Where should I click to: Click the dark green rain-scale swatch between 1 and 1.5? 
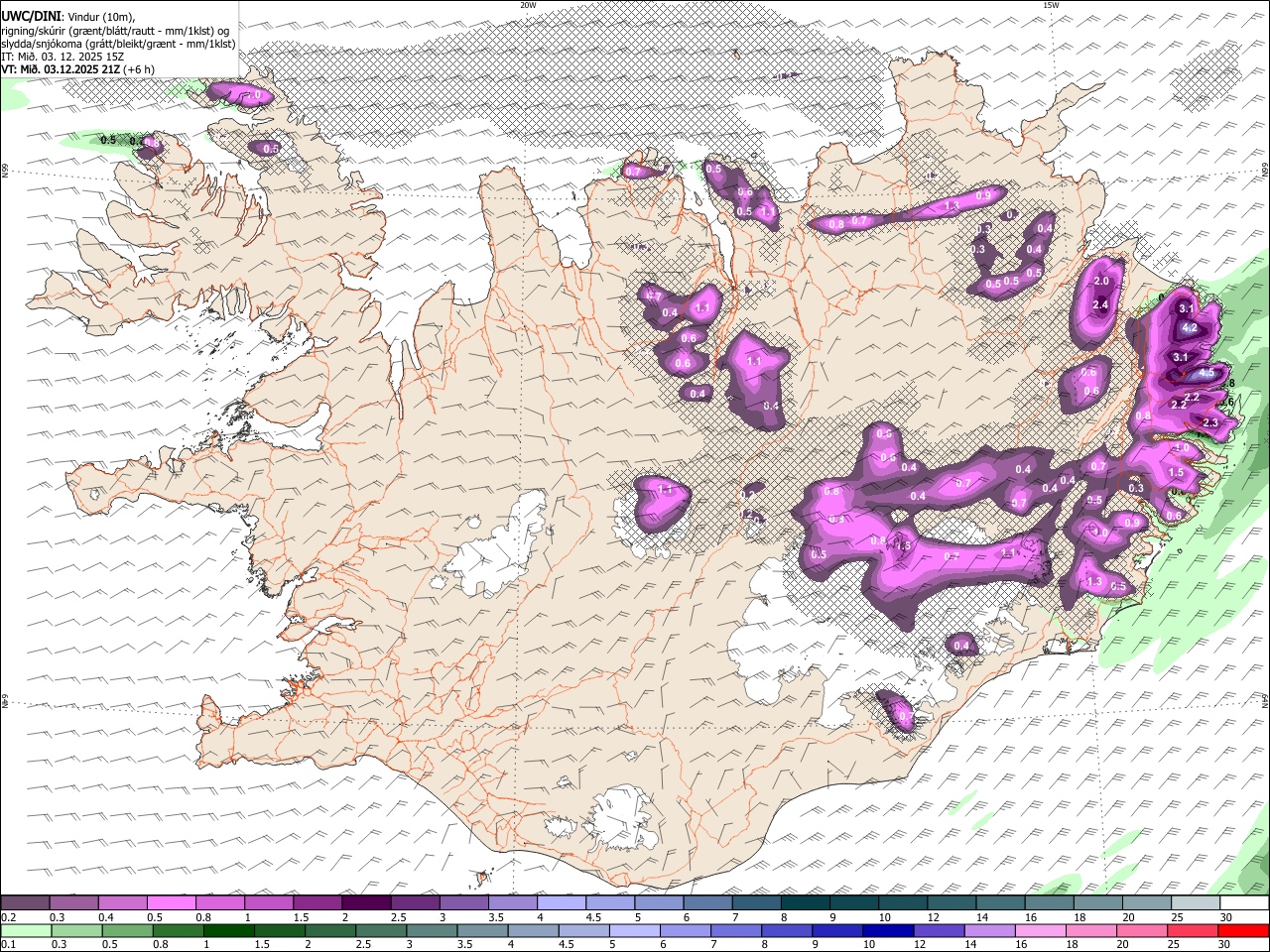[x=228, y=931]
